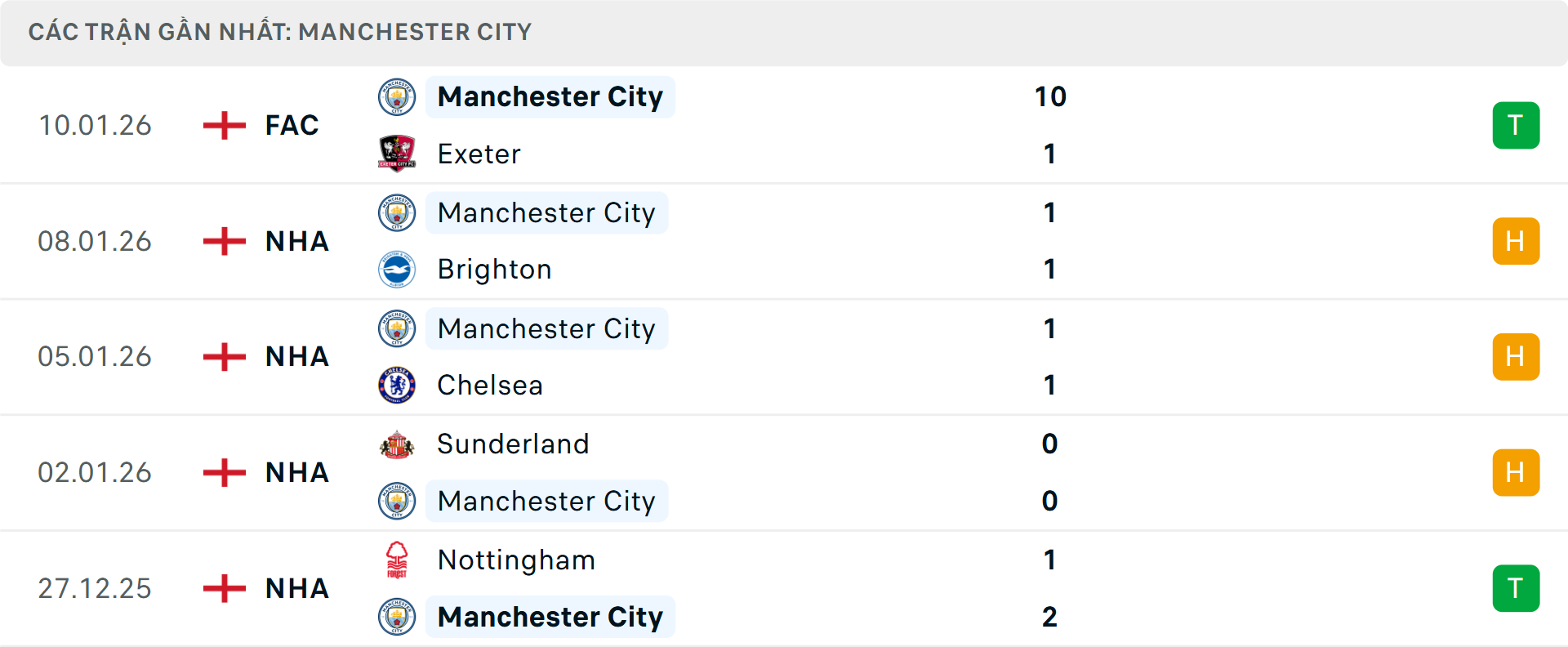
Task: Click the green T result marker for the Nottingham win
Action: pos(1516,588)
